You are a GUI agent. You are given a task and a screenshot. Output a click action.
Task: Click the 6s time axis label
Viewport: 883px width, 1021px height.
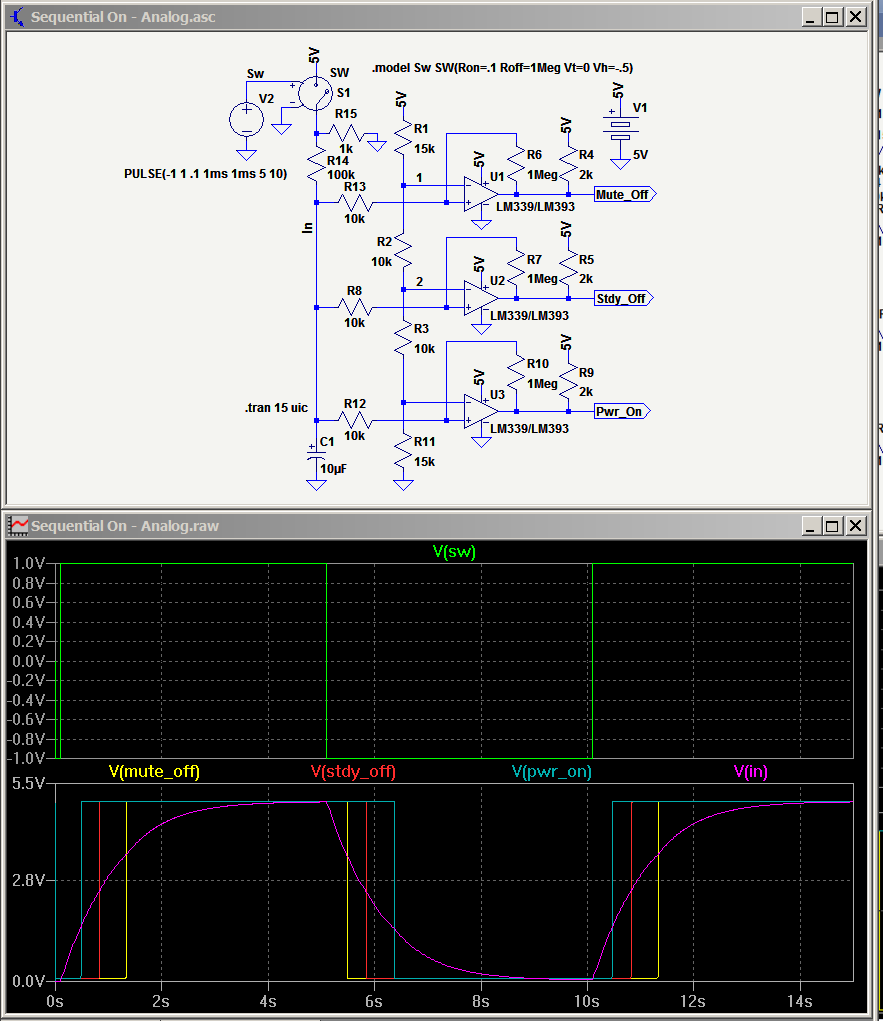(x=374, y=1002)
